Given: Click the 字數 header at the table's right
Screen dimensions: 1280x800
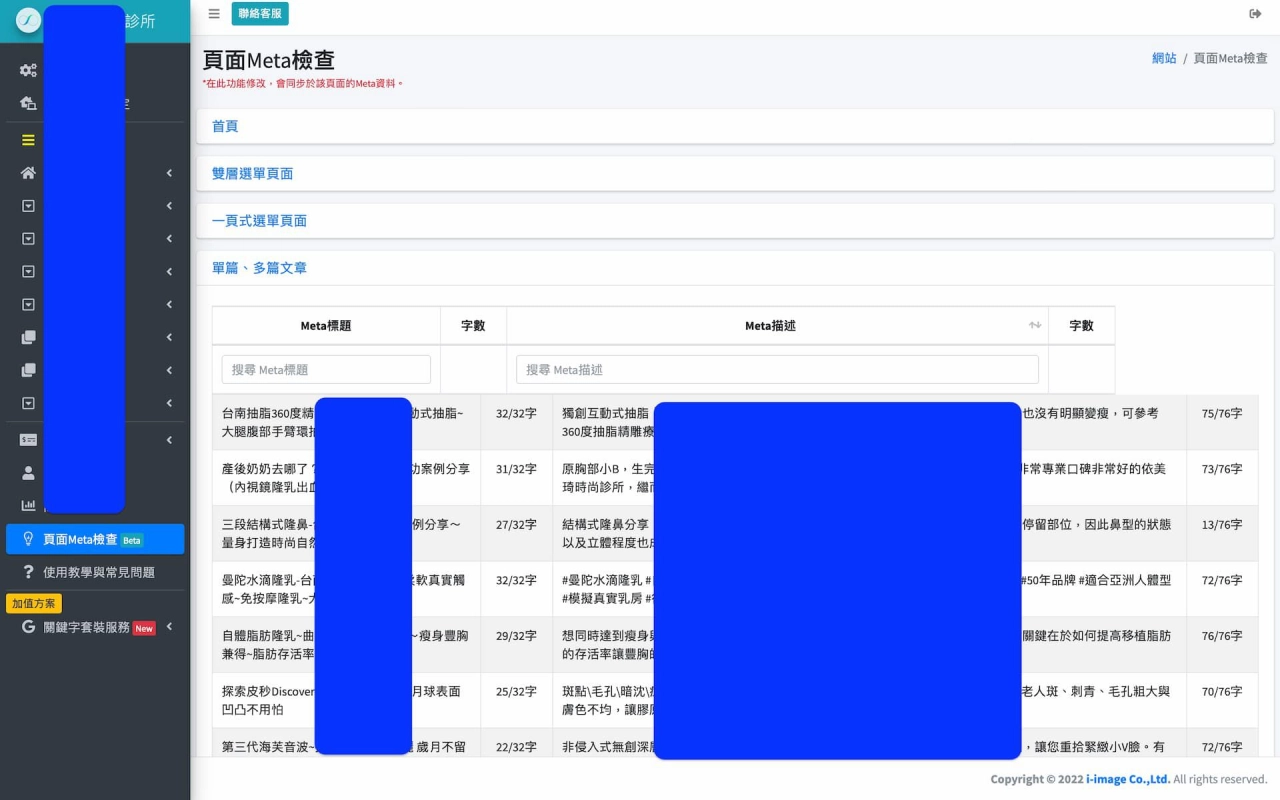Looking at the screenshot, I should click(x=1081, y=326).
